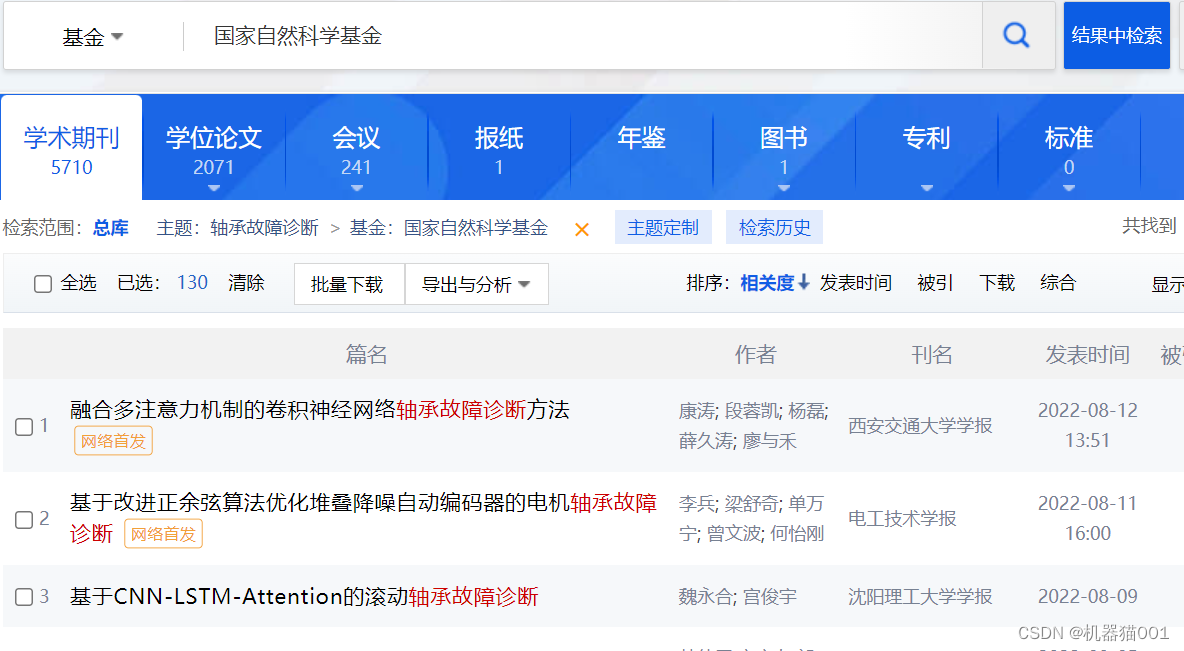Click the 网络首发 tag on result 2
This screenshot has height=651, width=1184.
pos(163,534)
